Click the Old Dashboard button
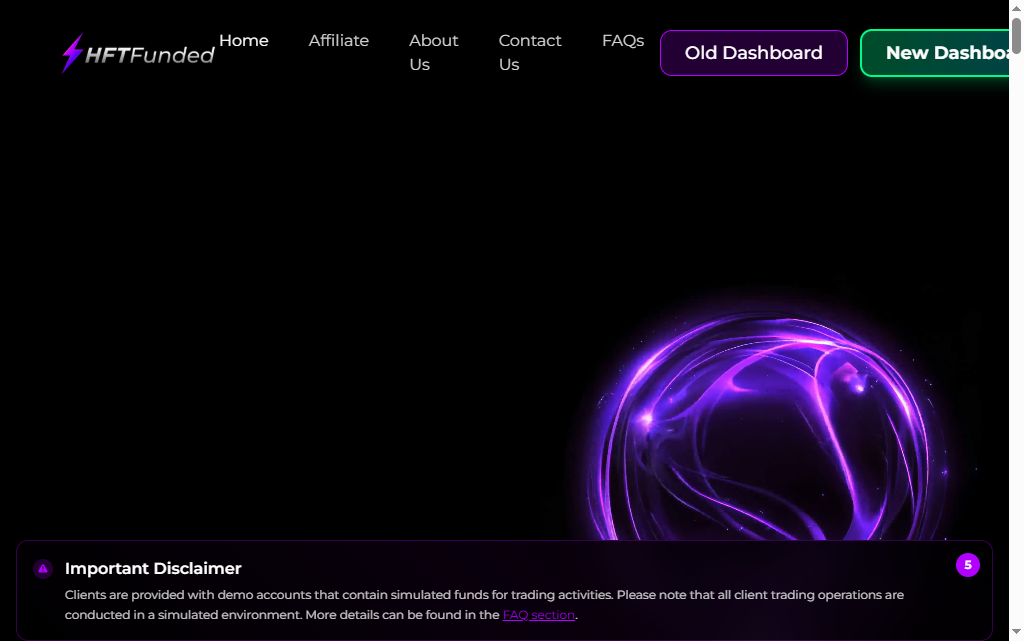 [753, 53]
